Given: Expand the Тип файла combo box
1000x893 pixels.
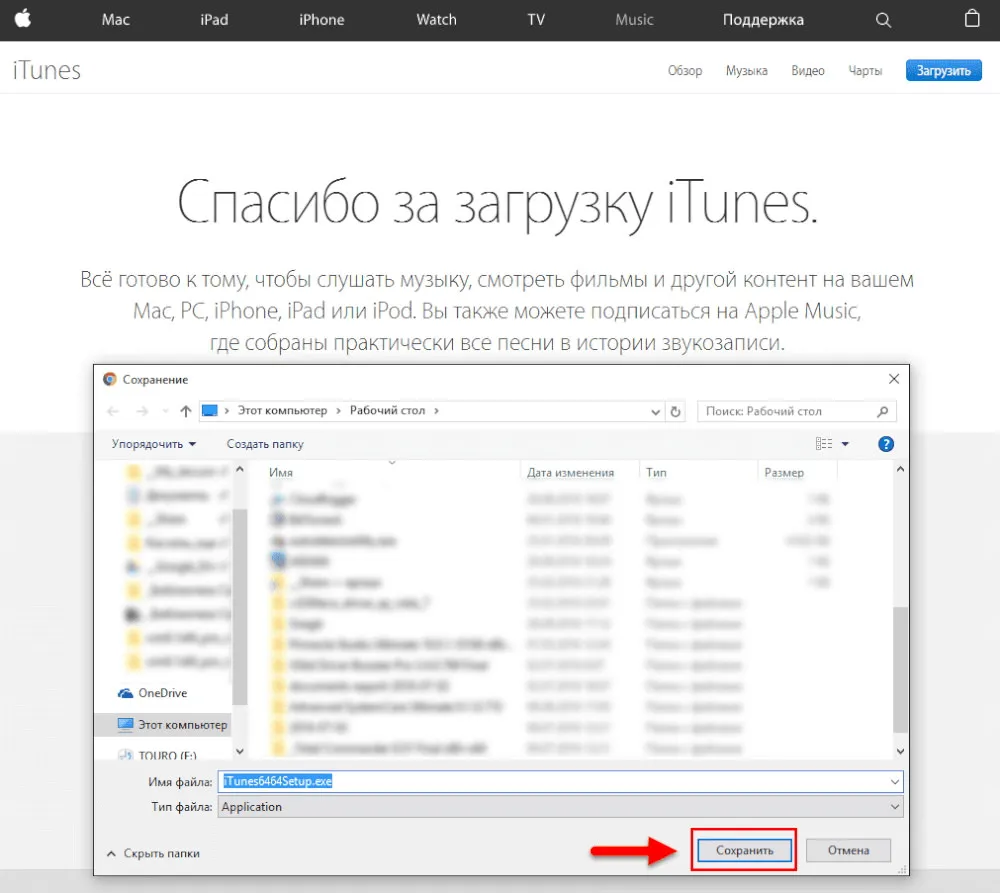Looking at the screenshot, I should pos(894,807).
